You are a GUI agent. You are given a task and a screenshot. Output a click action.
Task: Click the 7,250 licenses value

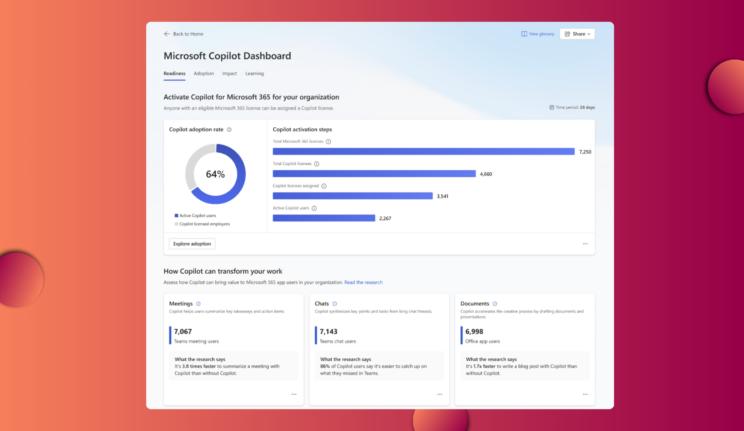pyautogui.click(x=585, y=152)
